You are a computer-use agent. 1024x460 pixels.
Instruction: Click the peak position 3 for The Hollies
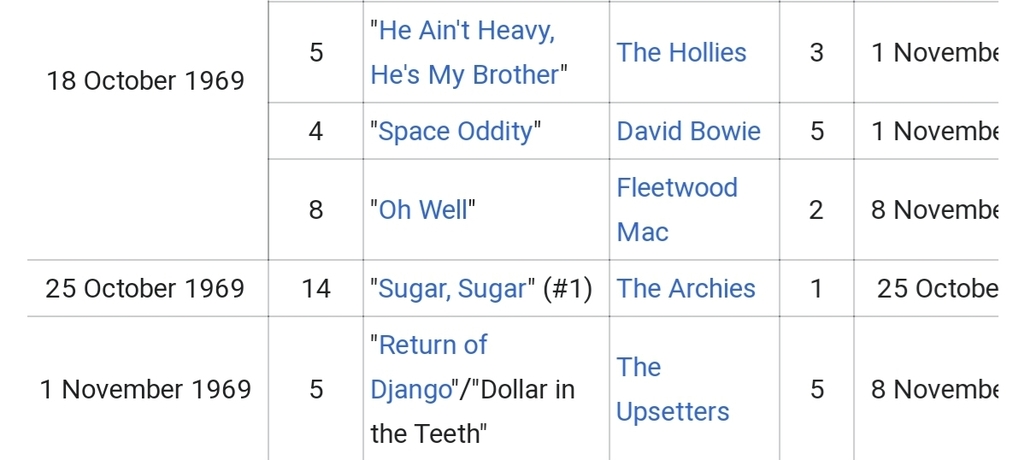click(x=816, y=52)
